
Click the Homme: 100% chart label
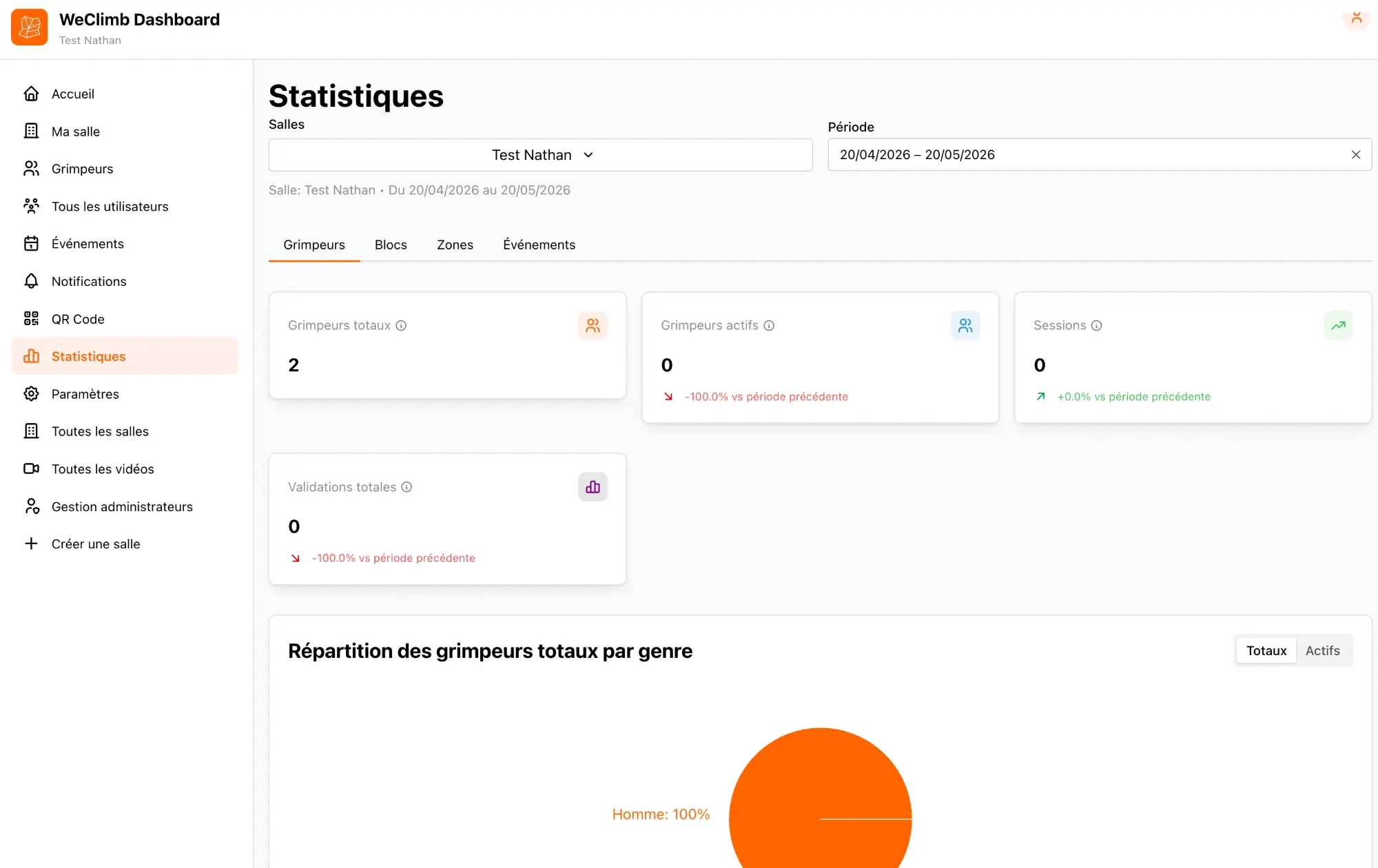click(x=661, y=814)
